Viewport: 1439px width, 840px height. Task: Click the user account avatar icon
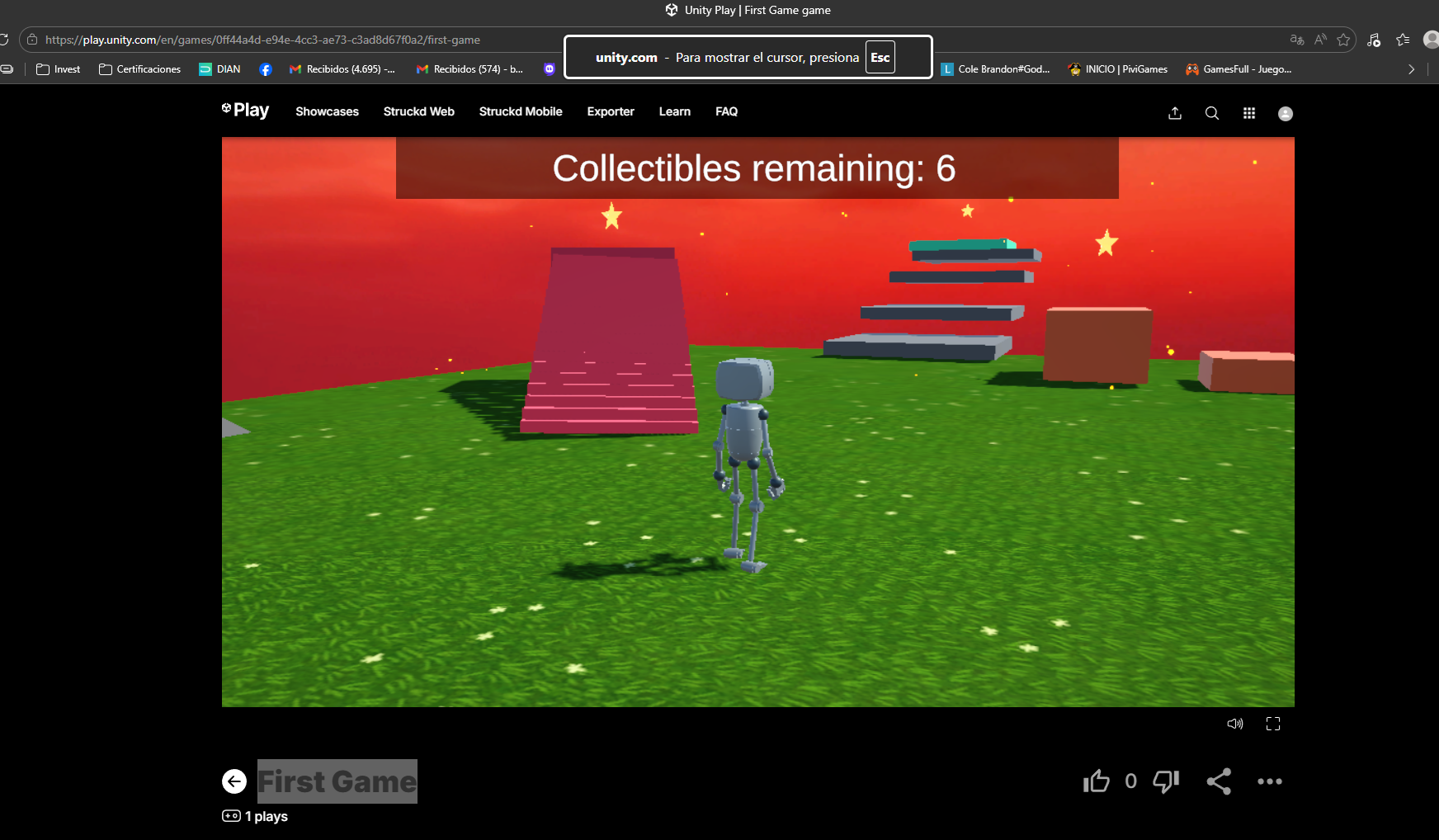pos(1286,114)
